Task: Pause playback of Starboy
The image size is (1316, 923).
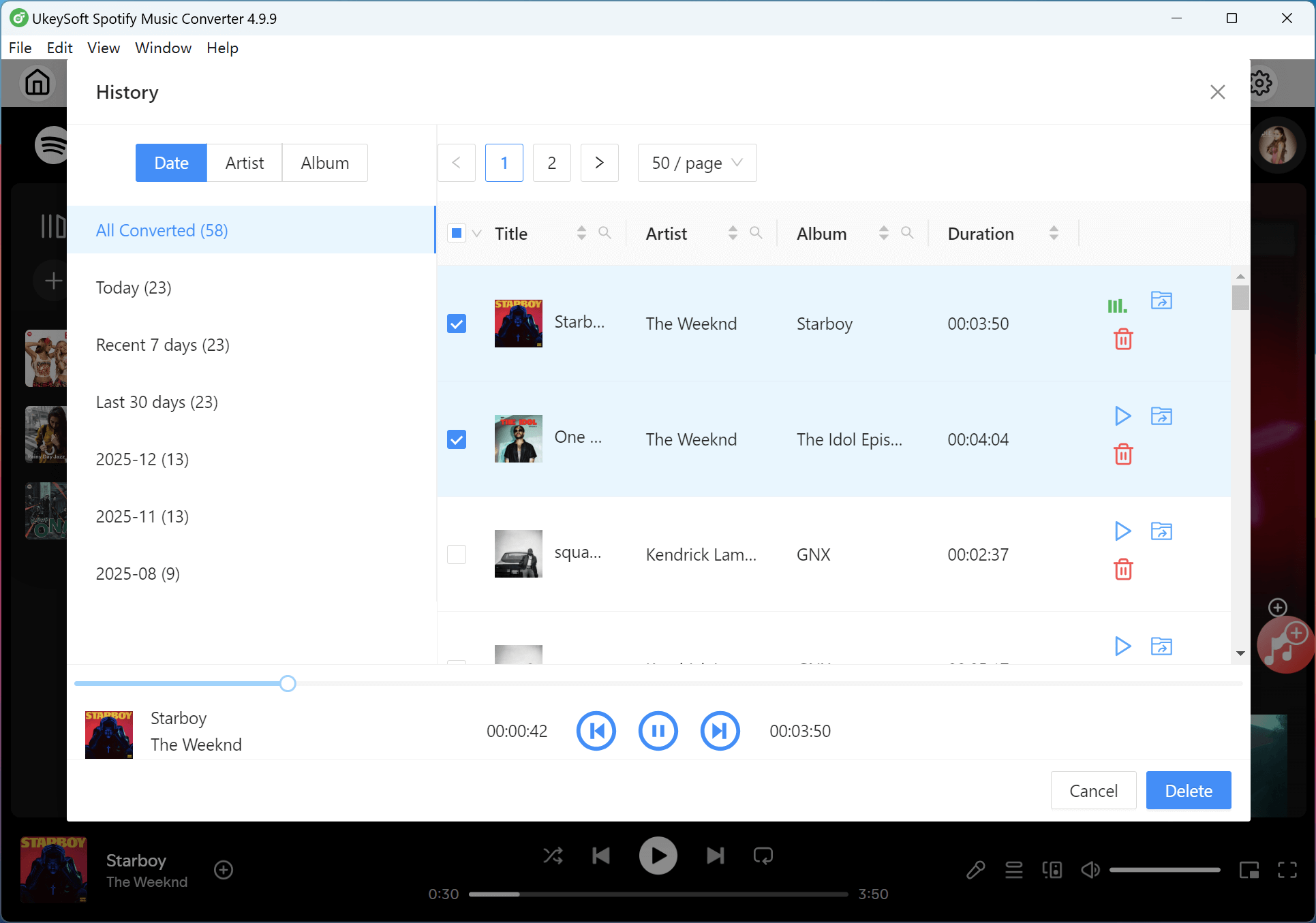Action: pos(658,731)
